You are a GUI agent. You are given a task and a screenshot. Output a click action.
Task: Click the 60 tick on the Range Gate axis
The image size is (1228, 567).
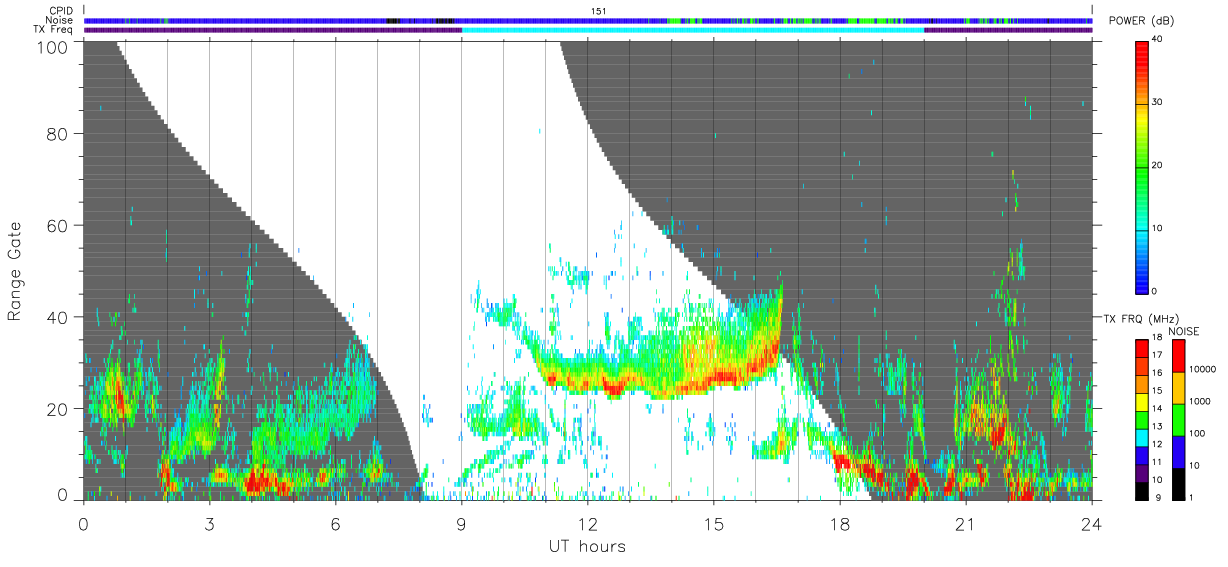point(59,226)
